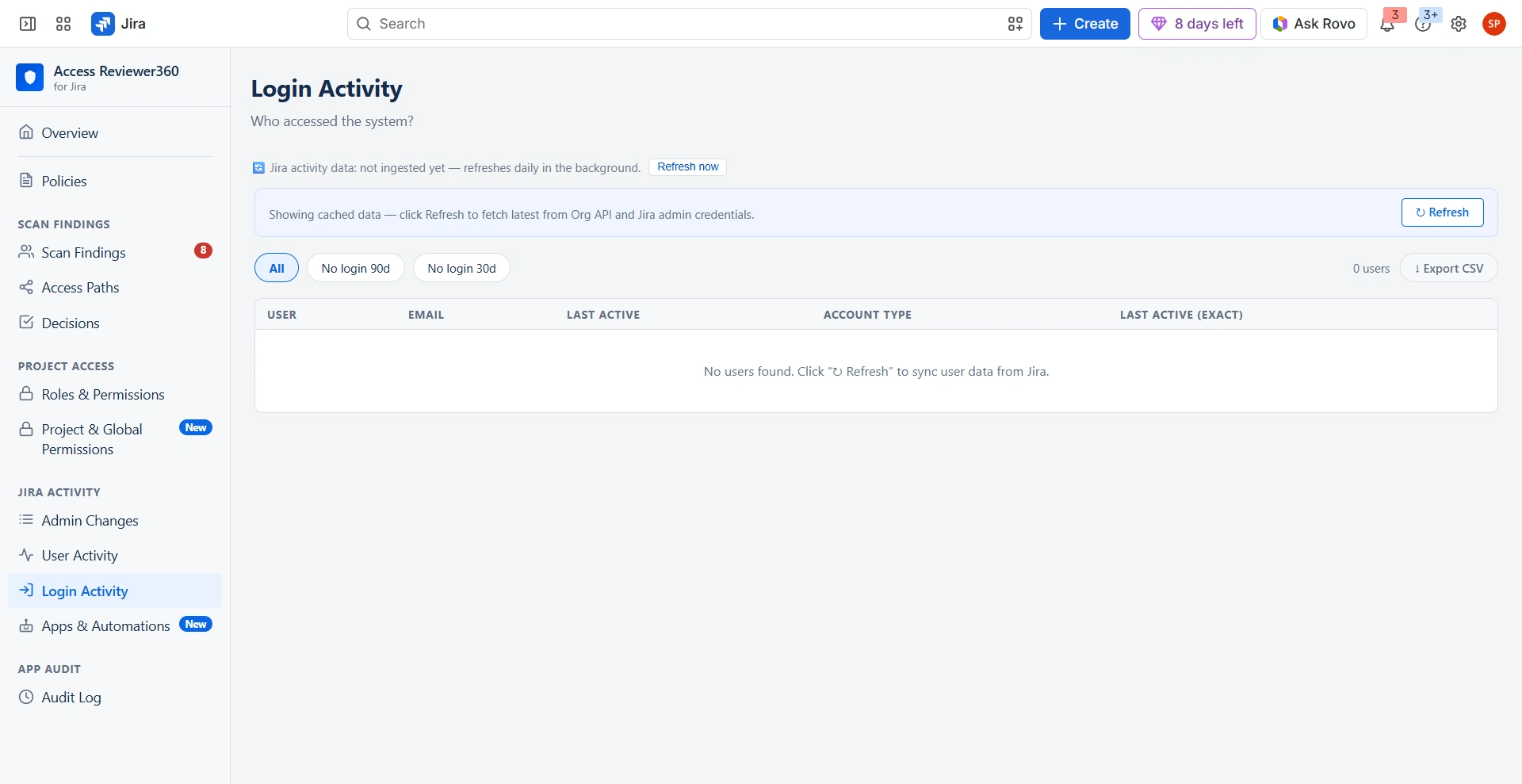The image size is (1522, 784).
Task: Click the ACCOUNT TYPE column header
Action: pos(867,315)
